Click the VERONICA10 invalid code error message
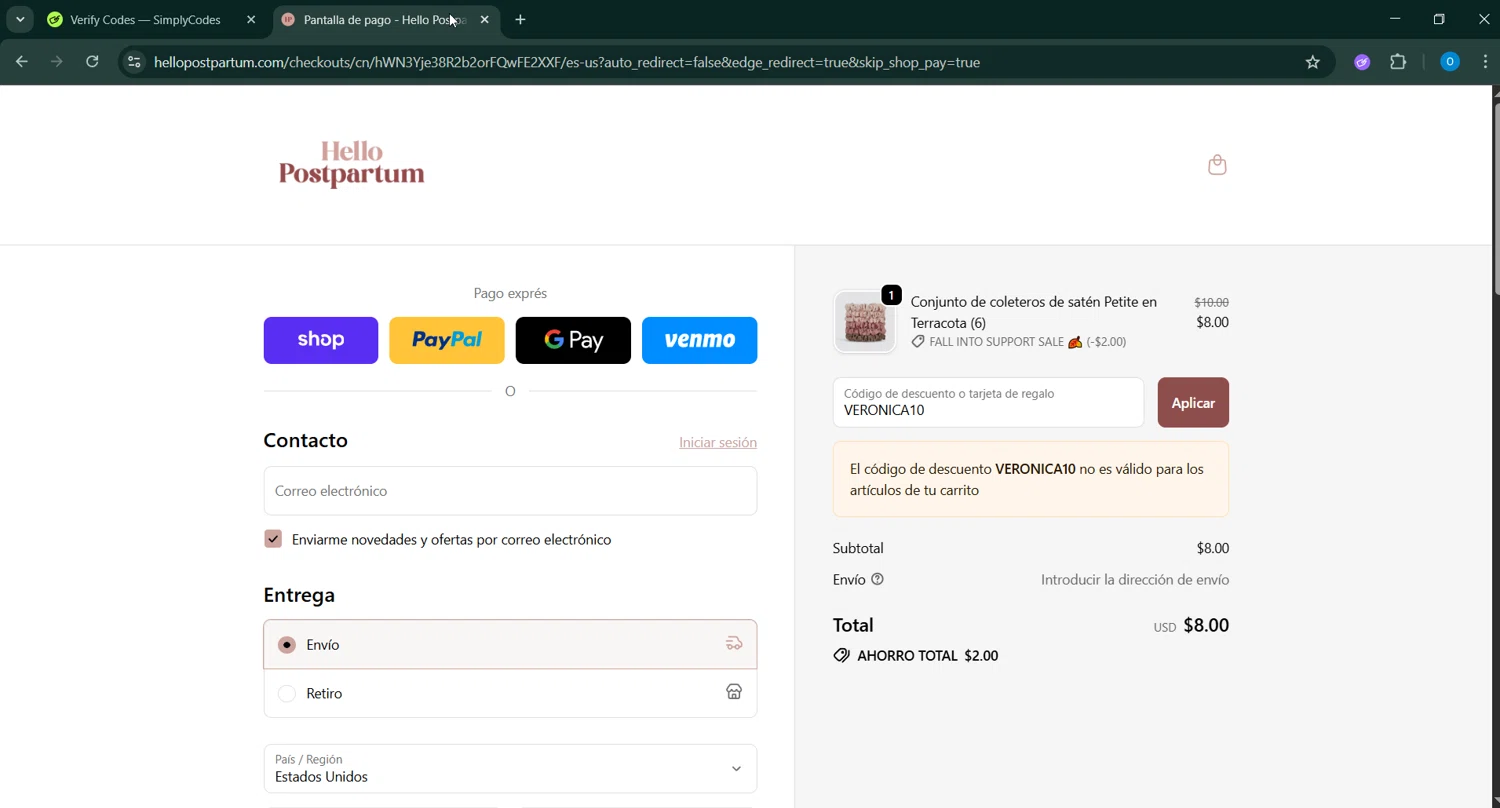 click(1031, 480)
